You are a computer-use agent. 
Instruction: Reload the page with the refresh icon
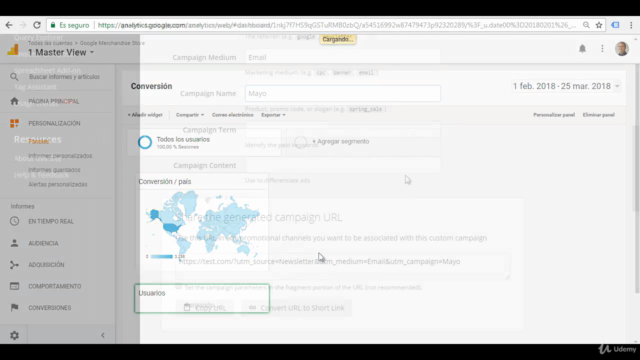[37, 25]
